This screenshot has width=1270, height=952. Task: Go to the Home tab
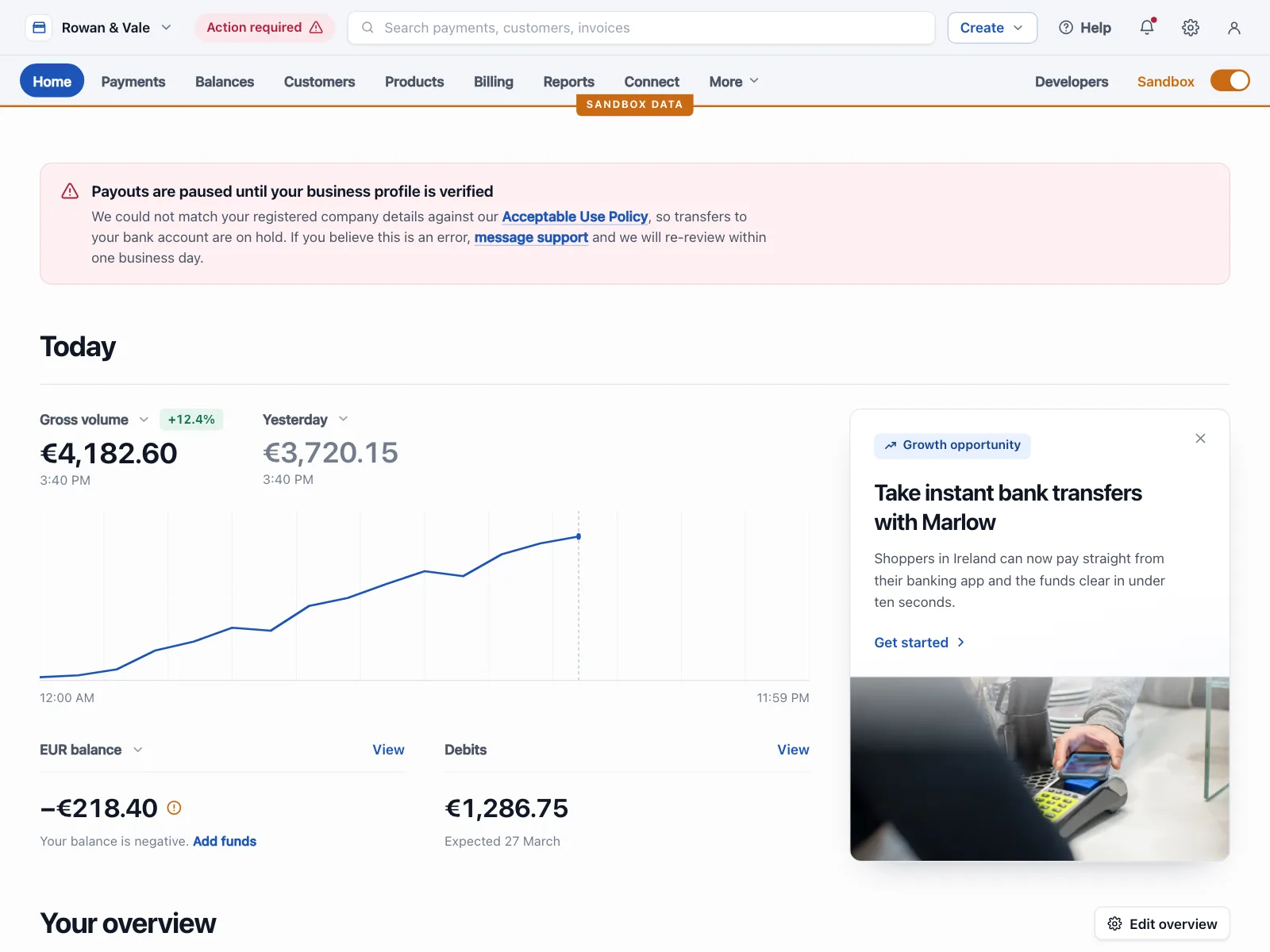pyautogui.click(x=52, y=81)
